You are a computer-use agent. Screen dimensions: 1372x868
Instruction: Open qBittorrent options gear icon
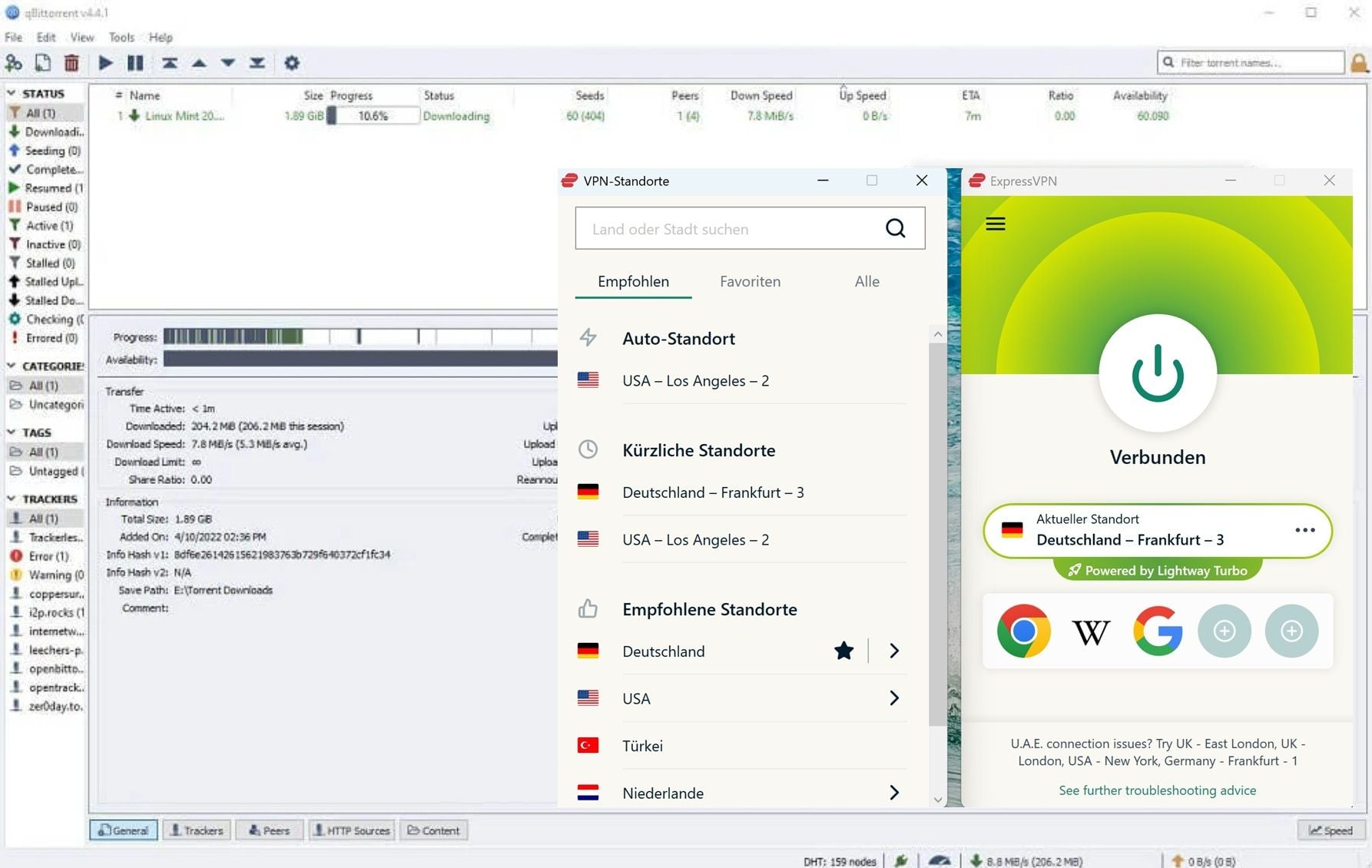[x=292, y=63]
